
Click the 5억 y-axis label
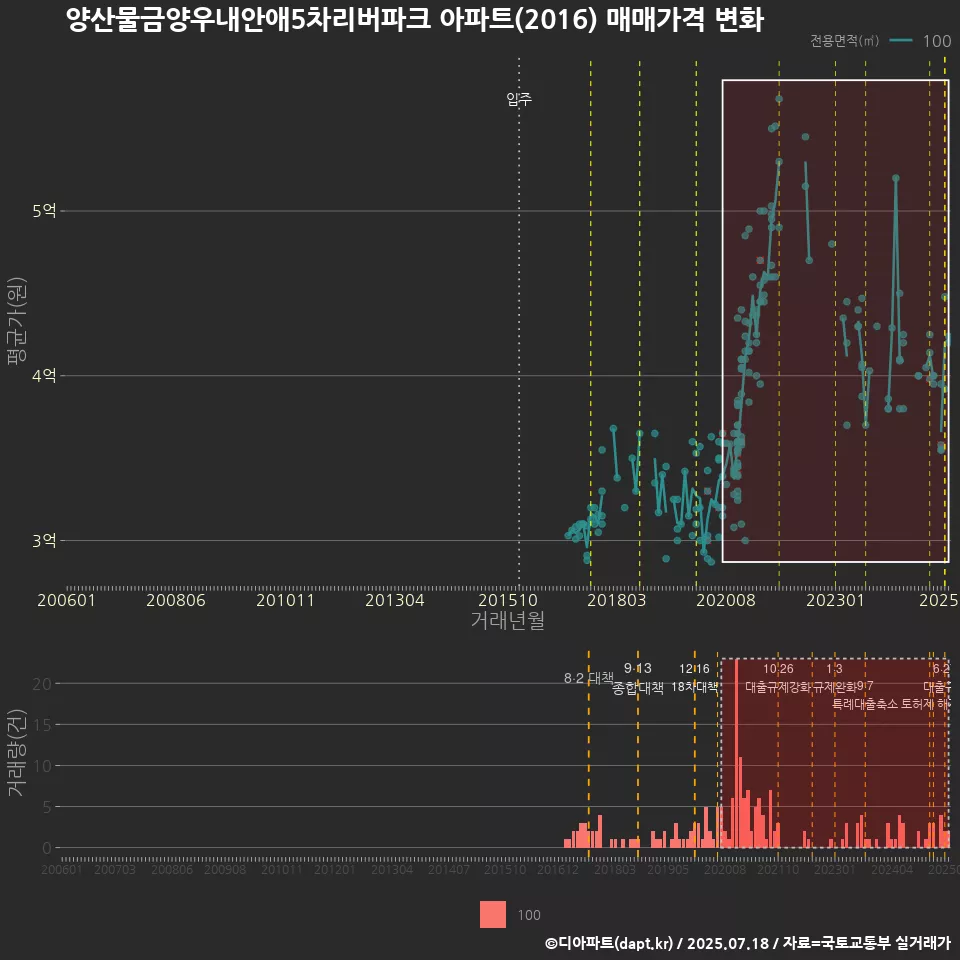point(44,211)
